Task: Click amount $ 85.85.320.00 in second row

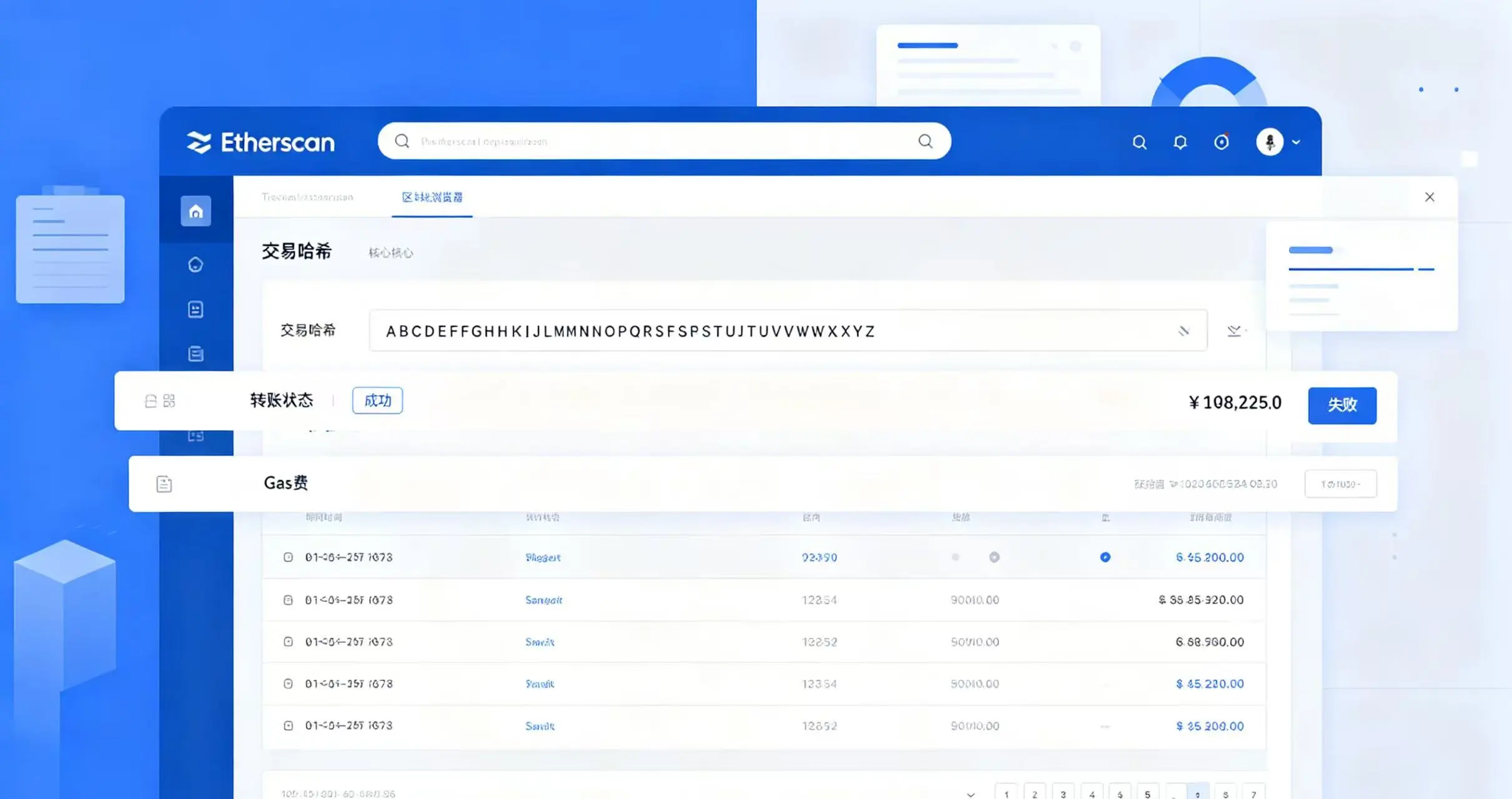Action: 1201,600
